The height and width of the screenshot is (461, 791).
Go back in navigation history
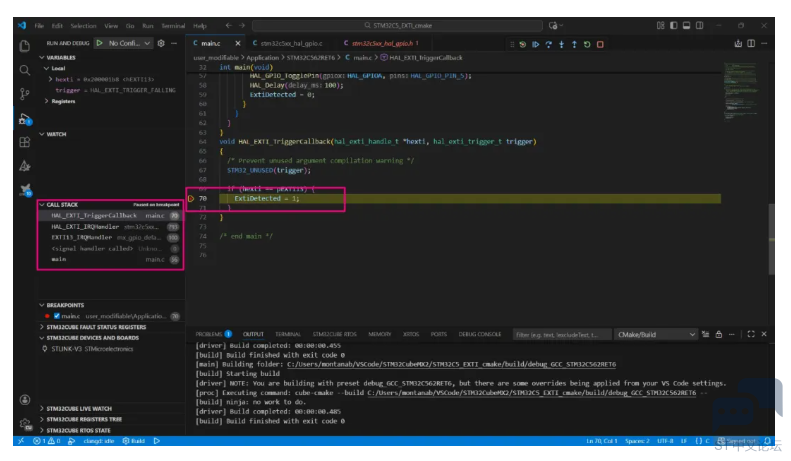229,25
